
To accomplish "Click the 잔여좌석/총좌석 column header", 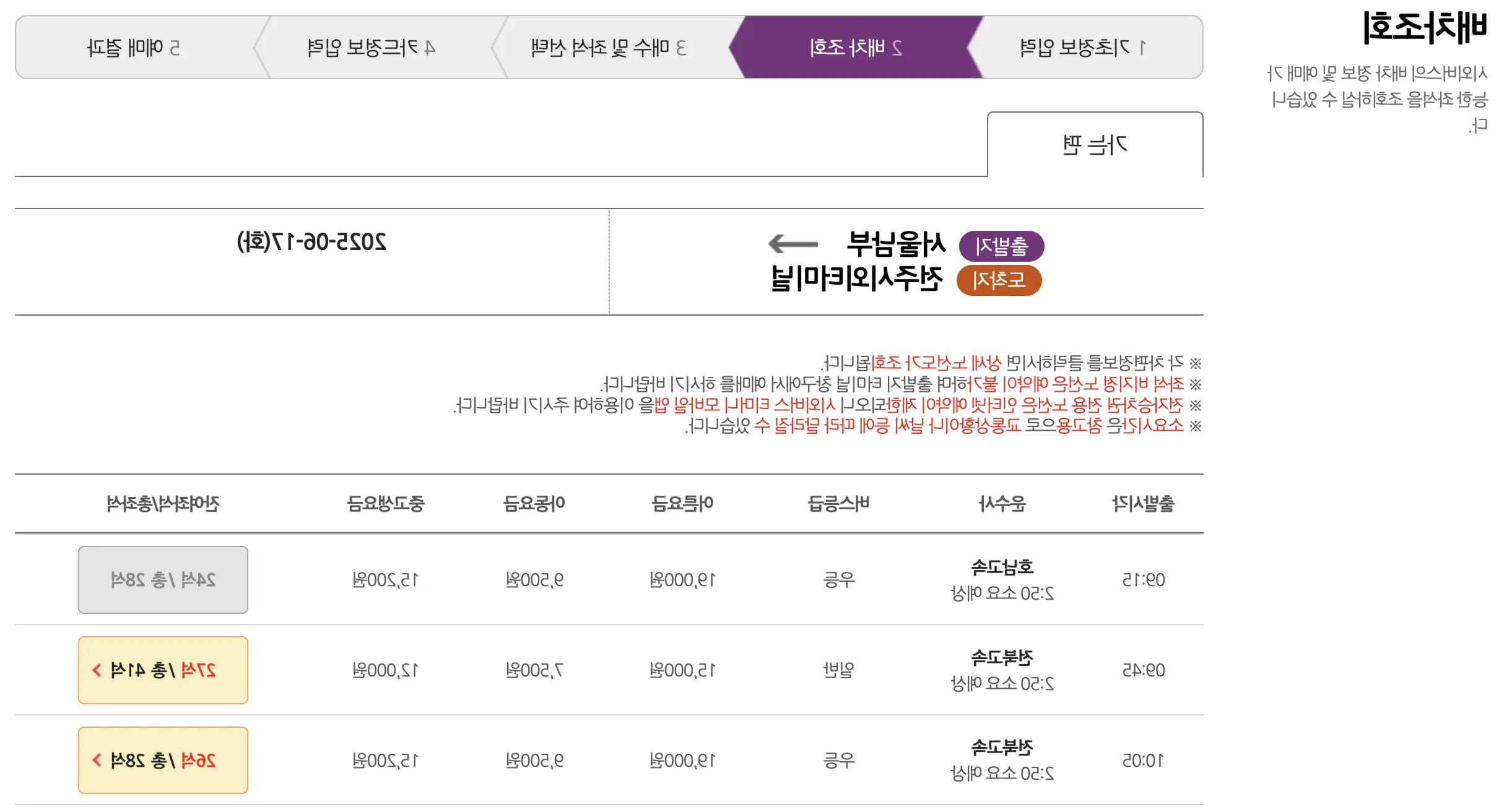I will [163, 504].
